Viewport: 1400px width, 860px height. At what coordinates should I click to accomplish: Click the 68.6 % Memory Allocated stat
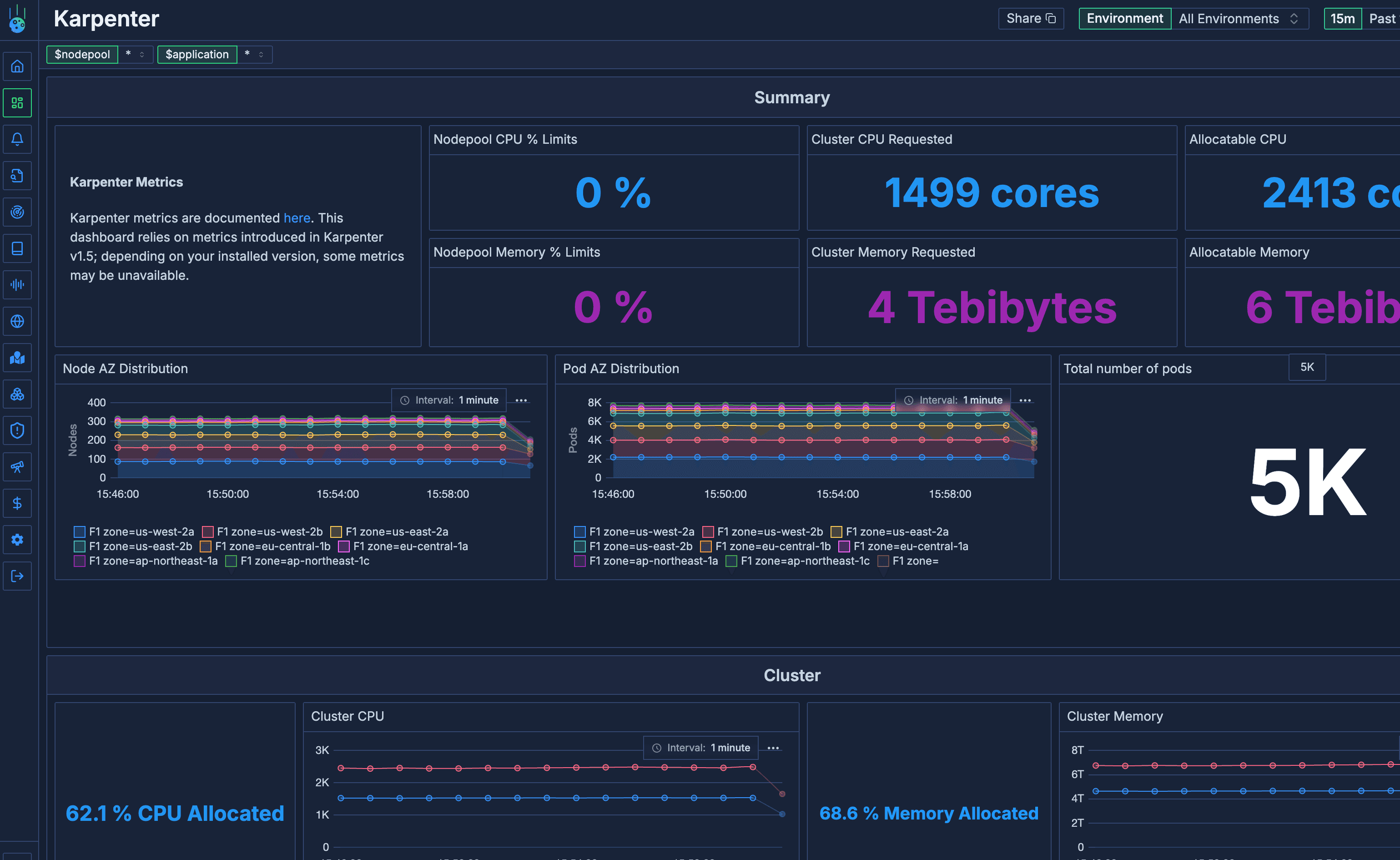click(x=929, y=814)
